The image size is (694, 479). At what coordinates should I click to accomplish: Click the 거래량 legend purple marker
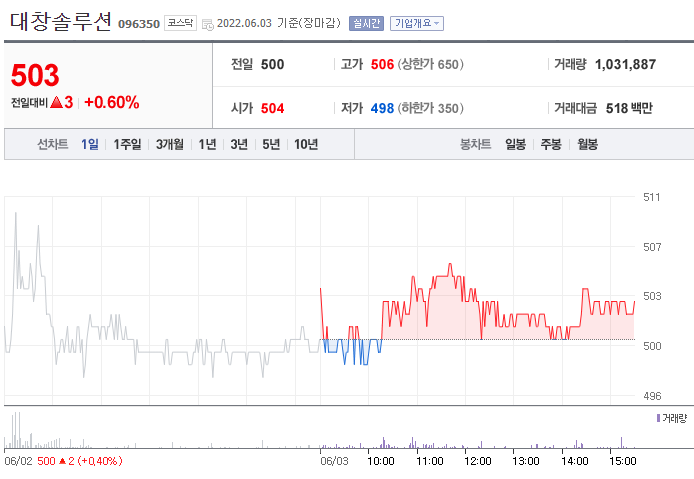(658, 418)
